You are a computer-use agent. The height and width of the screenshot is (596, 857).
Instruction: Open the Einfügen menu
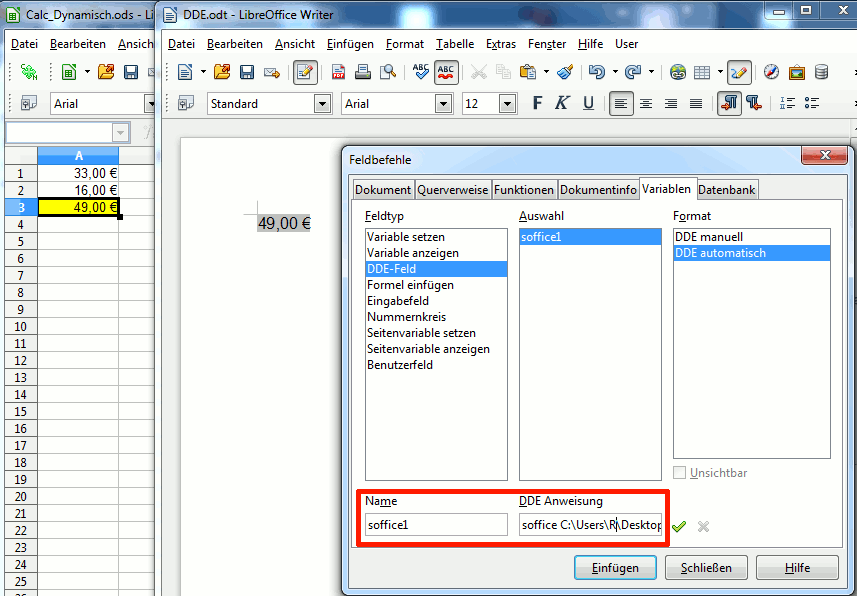click(x=350, y=44)
